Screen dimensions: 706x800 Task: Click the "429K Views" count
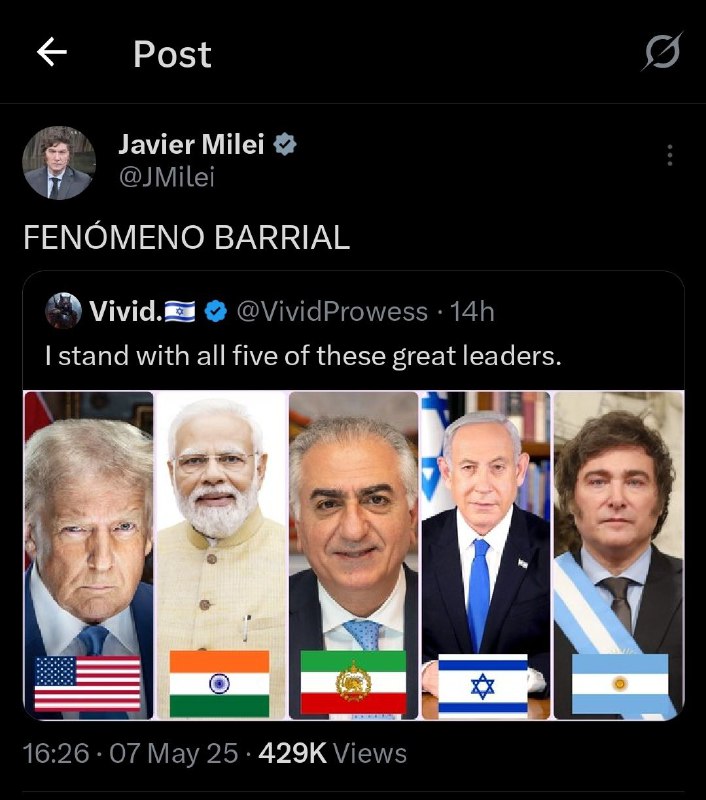point(332,753)
